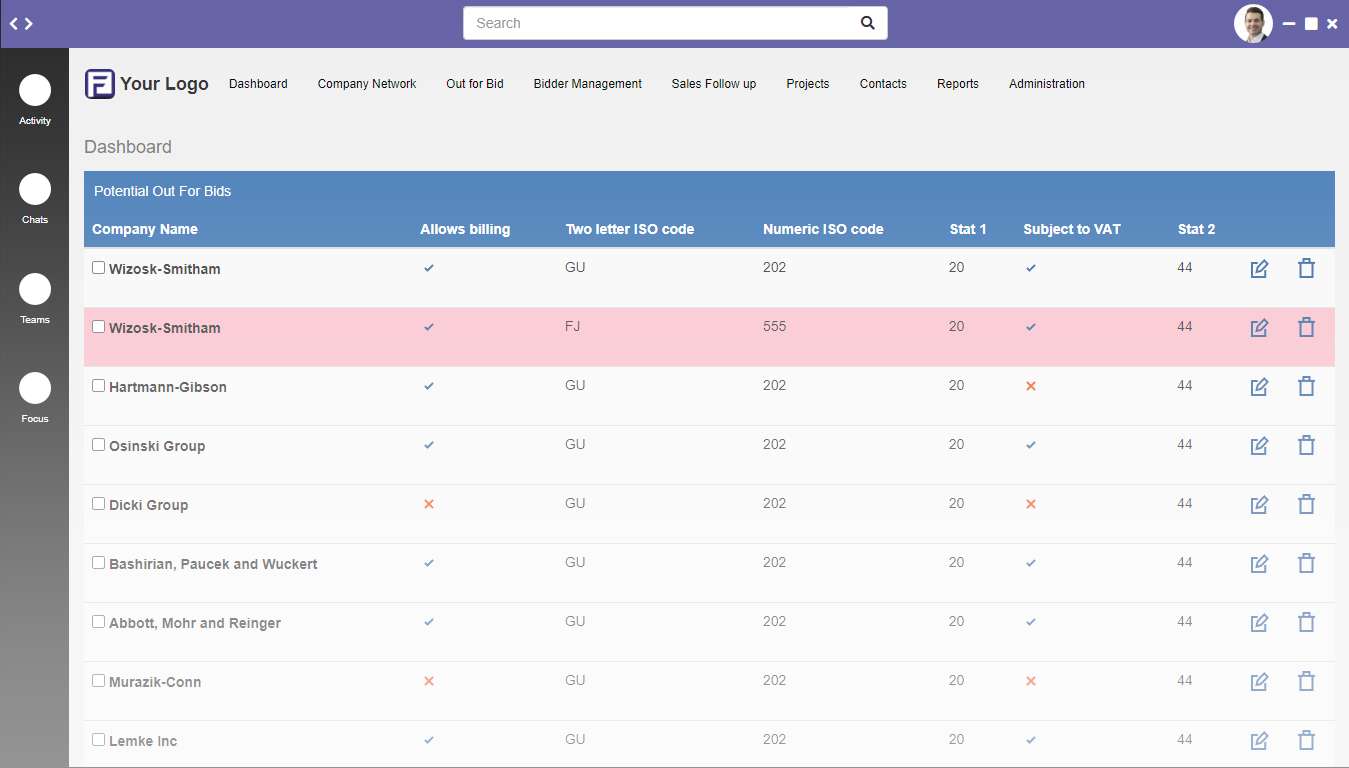The image size is (1349, 768).
Task: Click inside the Search field
Action: (660, 23)
